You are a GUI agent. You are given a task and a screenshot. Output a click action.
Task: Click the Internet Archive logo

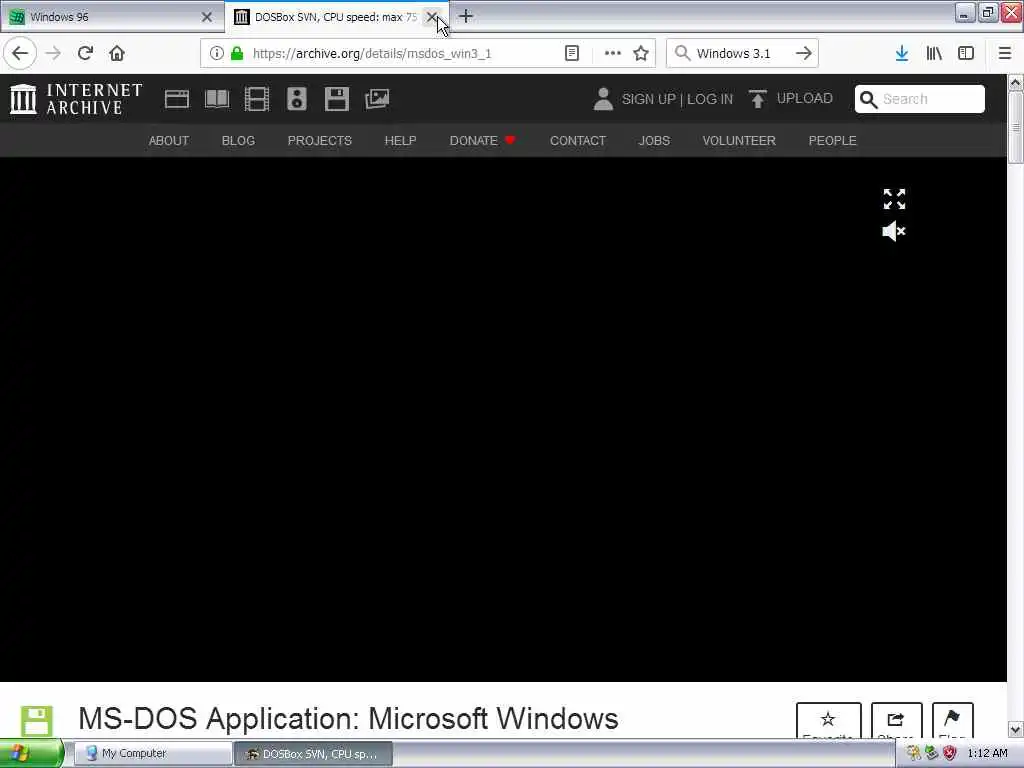click(x=76, y=99)
